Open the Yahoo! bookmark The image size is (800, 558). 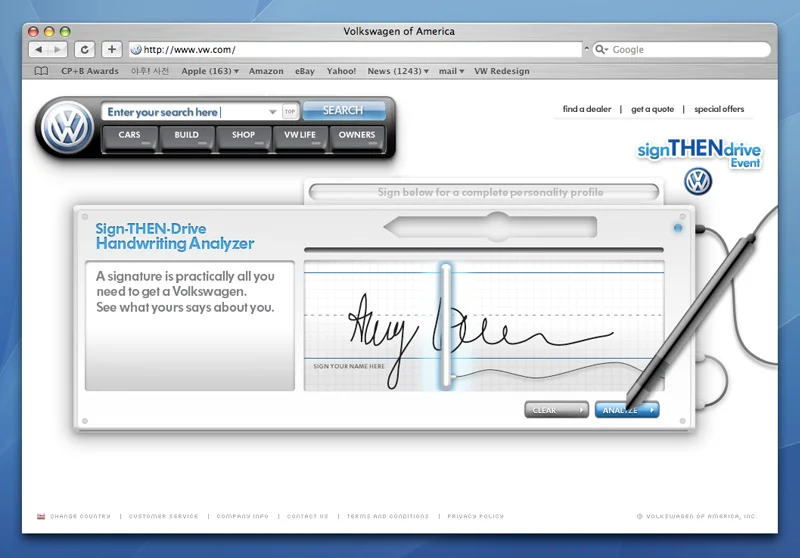[341, 71]
